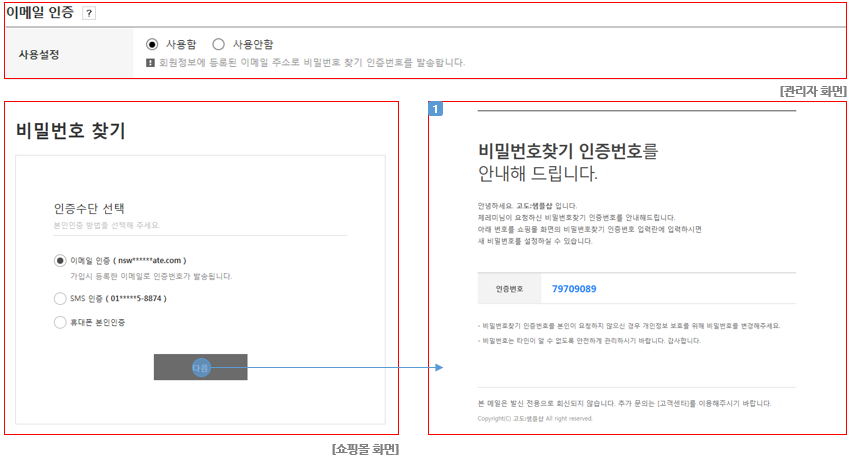
Task: Click the warning icon before 회원정보에 등록된 notice
Action: point(151,63)
